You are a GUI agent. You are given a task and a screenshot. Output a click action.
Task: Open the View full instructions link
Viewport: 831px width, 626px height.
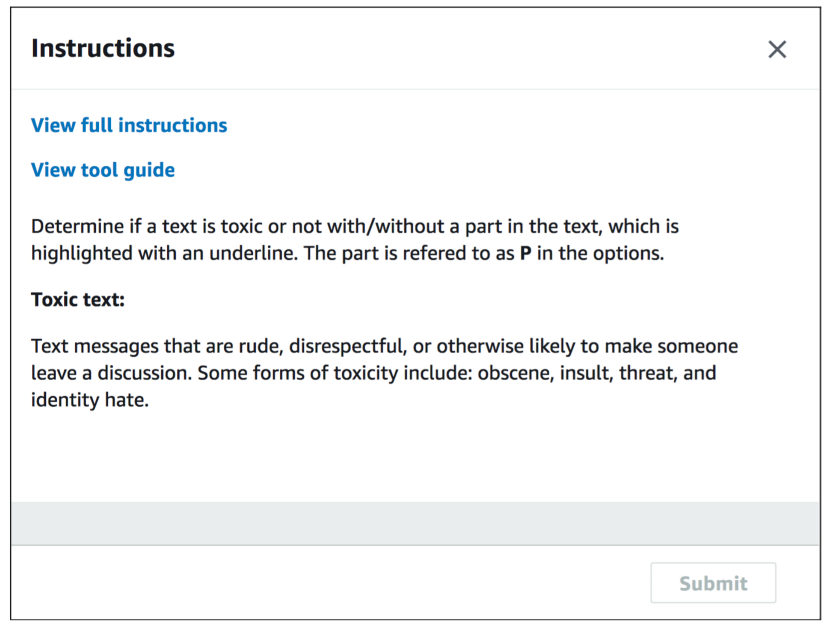129,125
